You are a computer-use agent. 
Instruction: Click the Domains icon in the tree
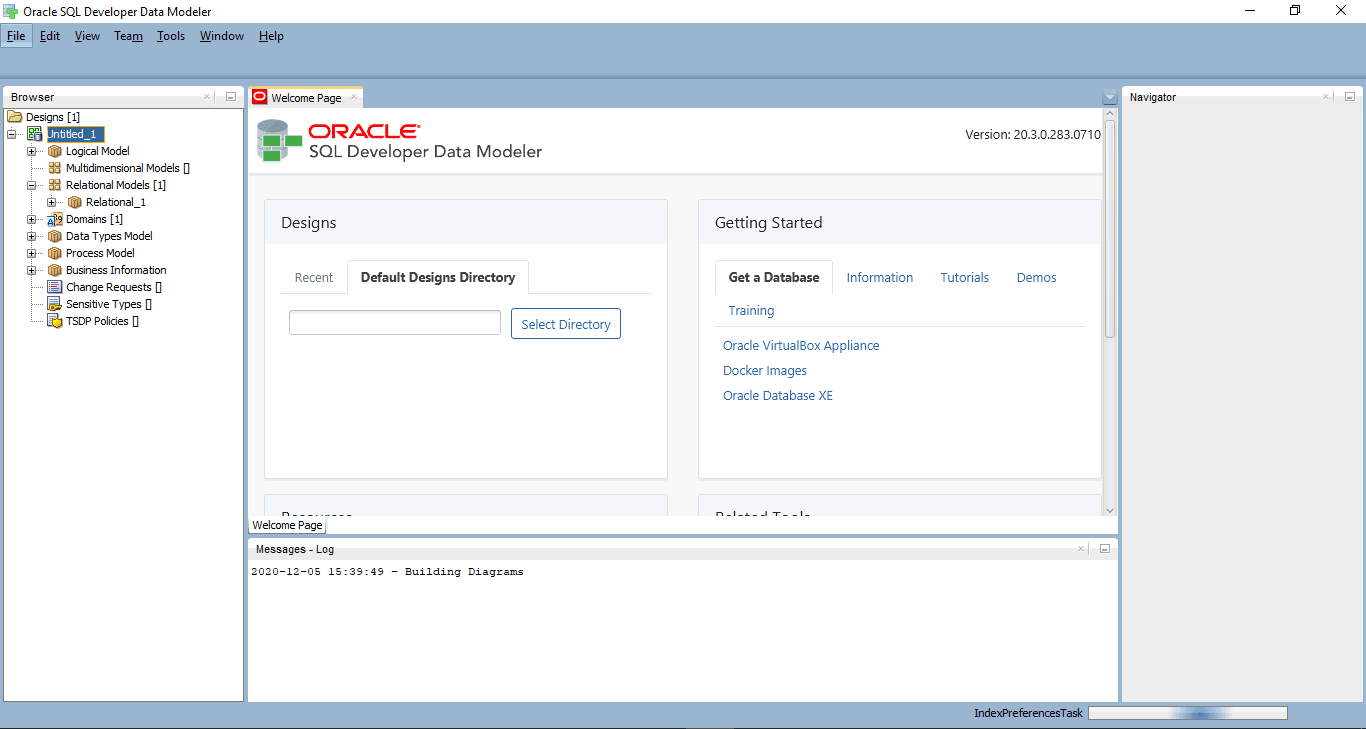click(x=55, y=219)
